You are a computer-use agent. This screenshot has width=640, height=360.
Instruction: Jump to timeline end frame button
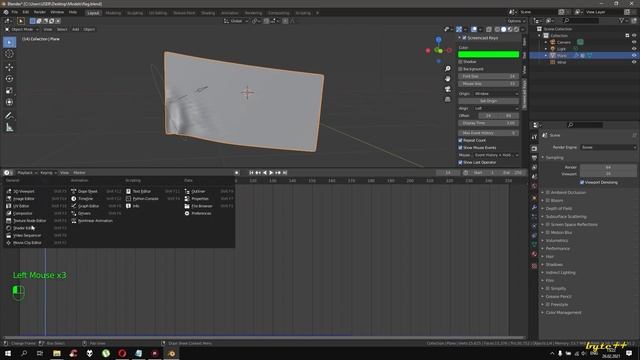pos(285,173)
